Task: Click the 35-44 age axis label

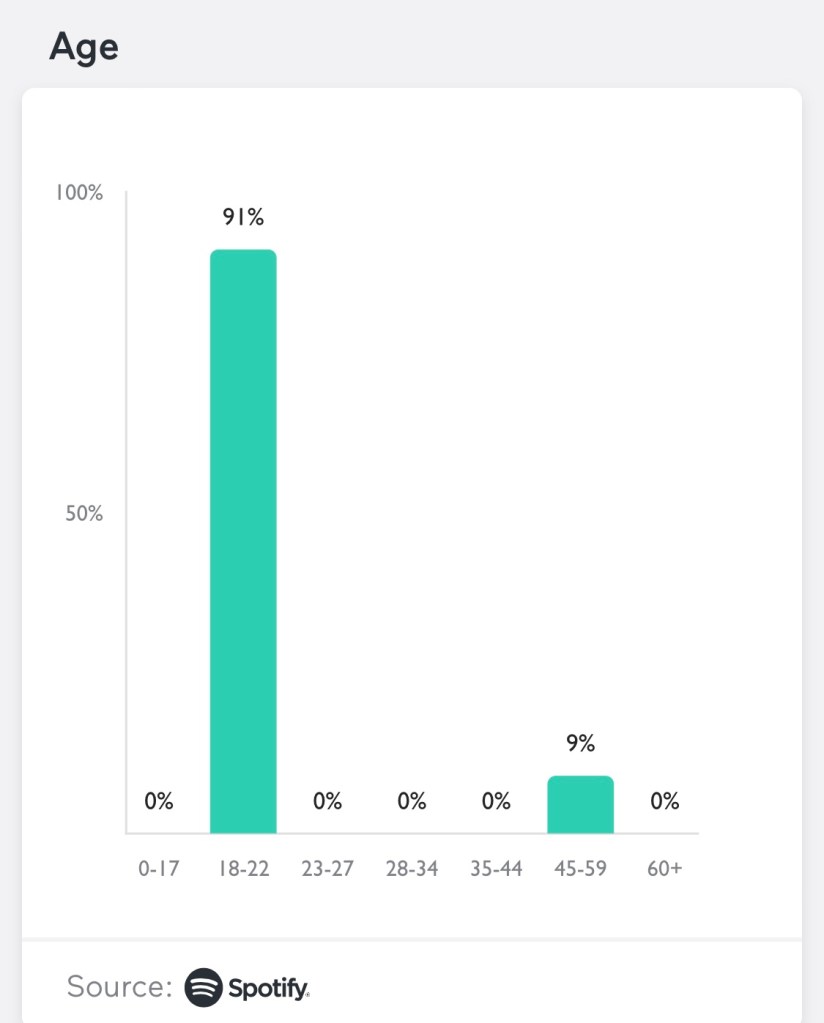Action: click(x=496, y=868)
